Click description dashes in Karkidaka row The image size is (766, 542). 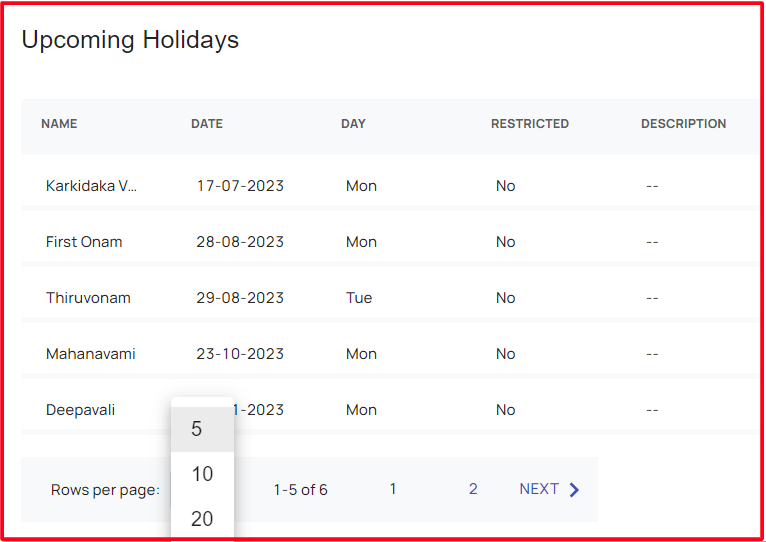pos(652,186)
